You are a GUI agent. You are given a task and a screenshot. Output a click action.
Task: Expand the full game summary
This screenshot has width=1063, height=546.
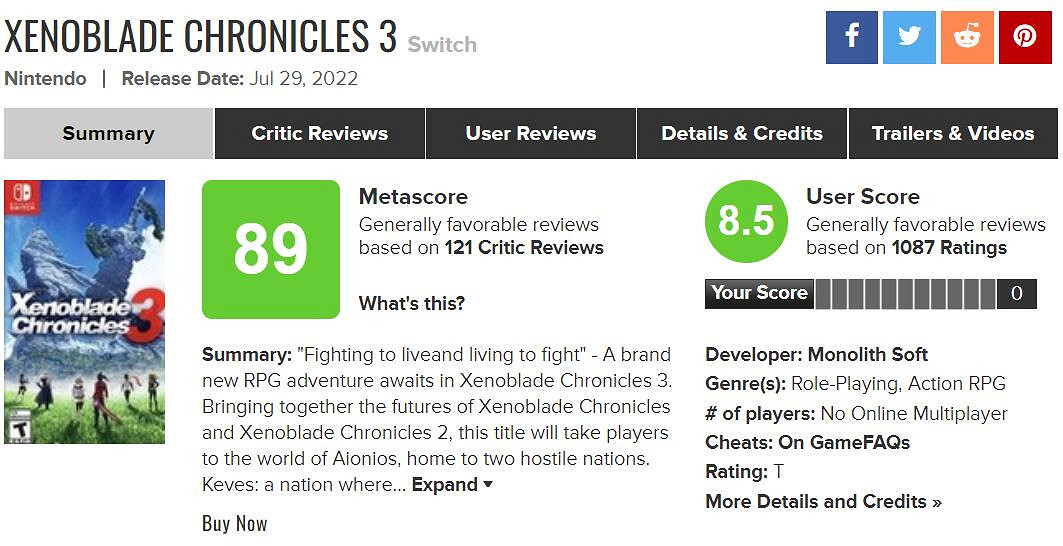coord(452,485)
